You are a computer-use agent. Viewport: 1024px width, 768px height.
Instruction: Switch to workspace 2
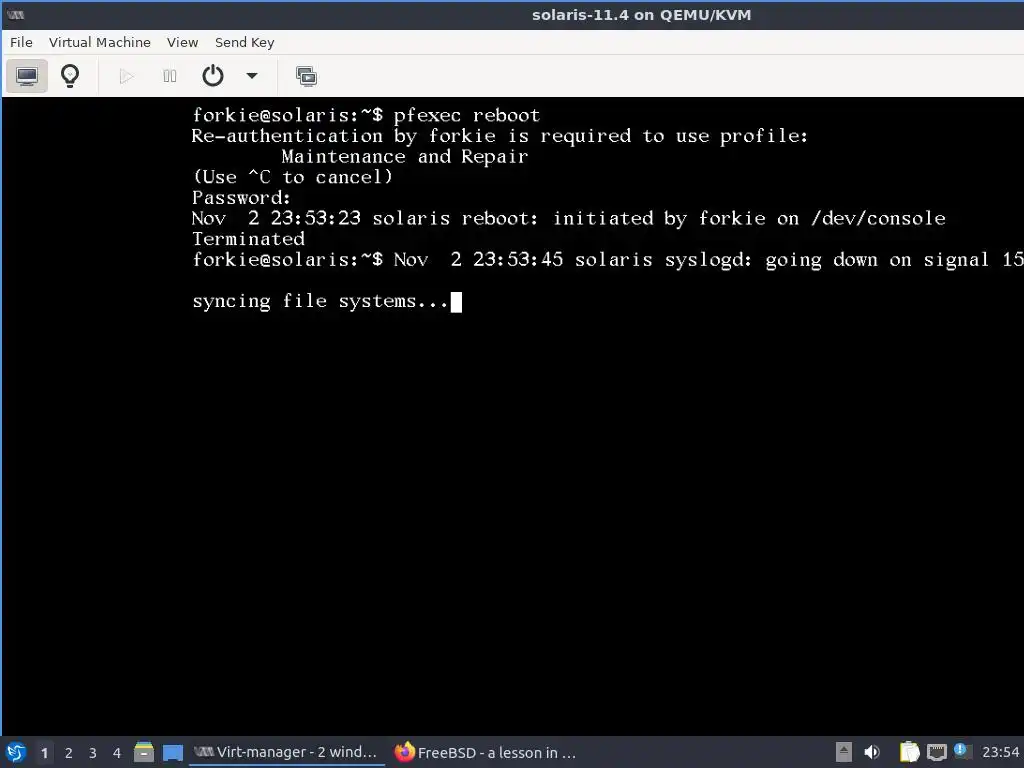69,753
